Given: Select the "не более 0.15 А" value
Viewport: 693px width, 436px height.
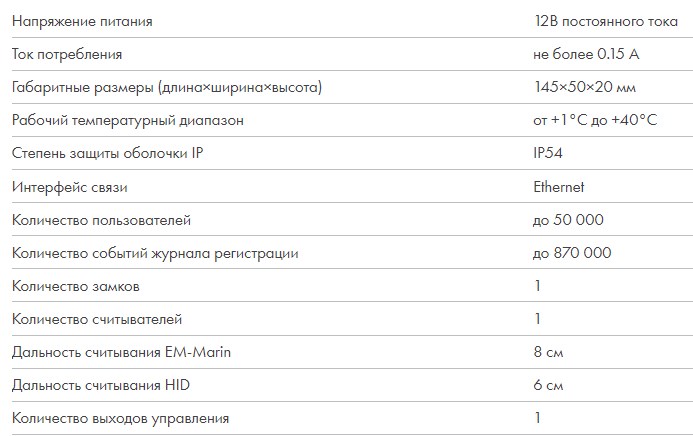Looking at the screenshot, I should point(586,54).
